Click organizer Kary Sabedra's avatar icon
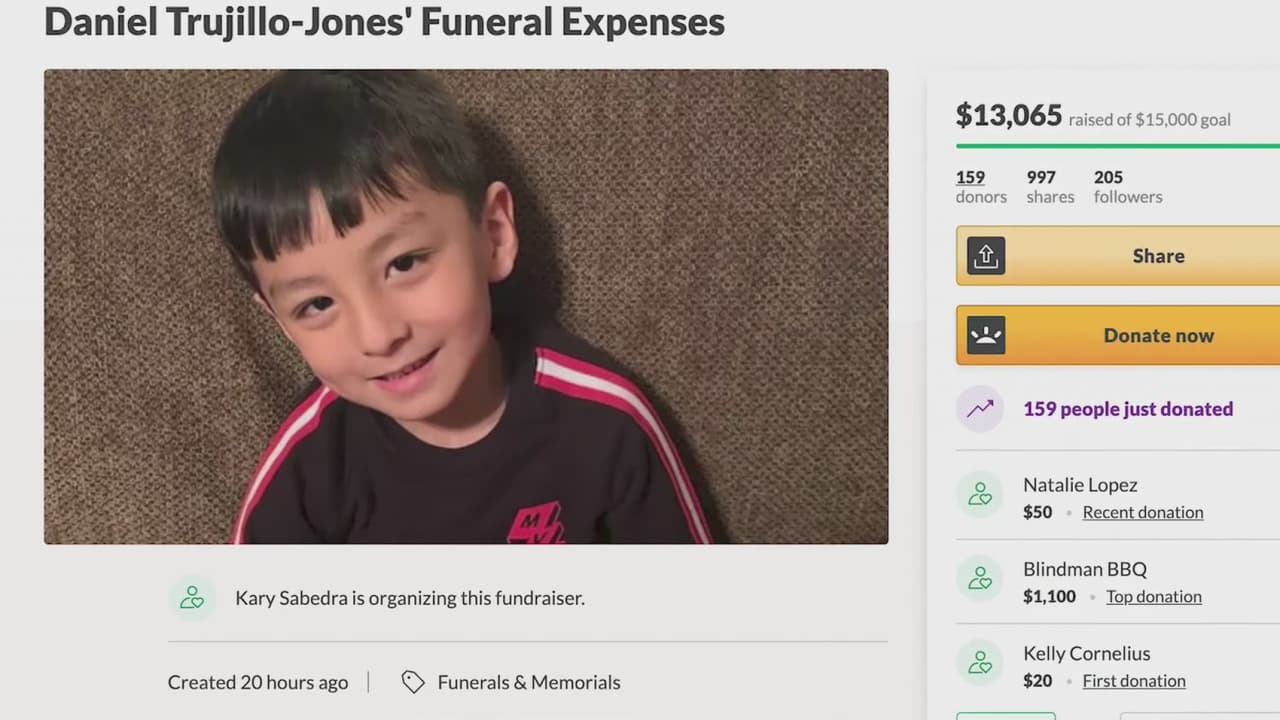The image size is (1280, 720). click(192, 598)
